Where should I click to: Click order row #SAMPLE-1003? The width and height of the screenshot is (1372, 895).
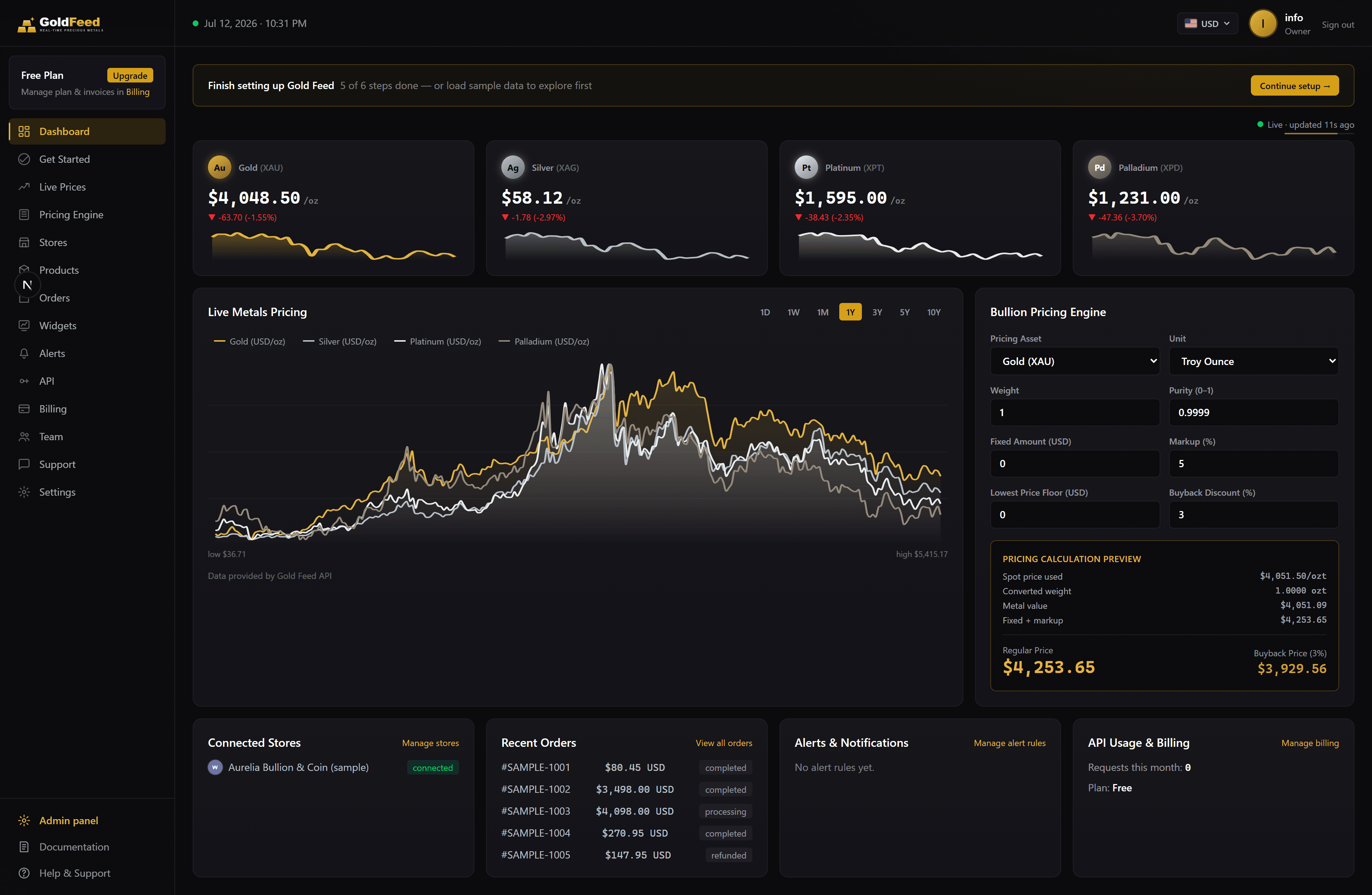pos(627,811)
